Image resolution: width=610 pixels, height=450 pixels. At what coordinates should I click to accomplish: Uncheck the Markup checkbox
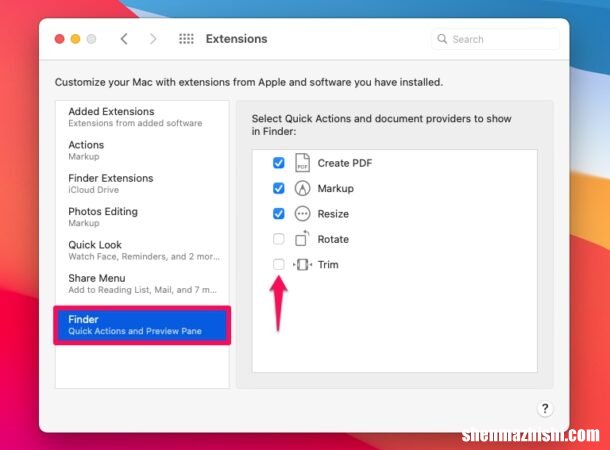[x=279, y=188]
